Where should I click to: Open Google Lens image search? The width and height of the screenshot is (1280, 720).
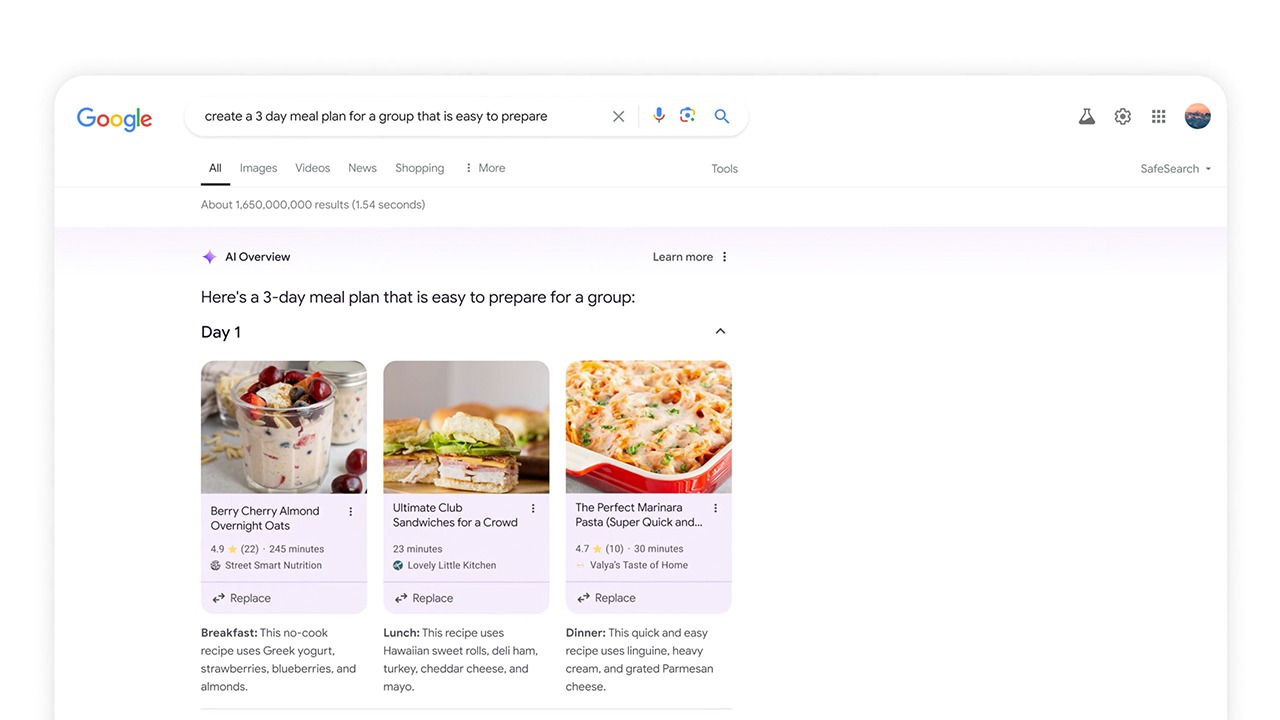pyautogui.click(x=687, y=116)
